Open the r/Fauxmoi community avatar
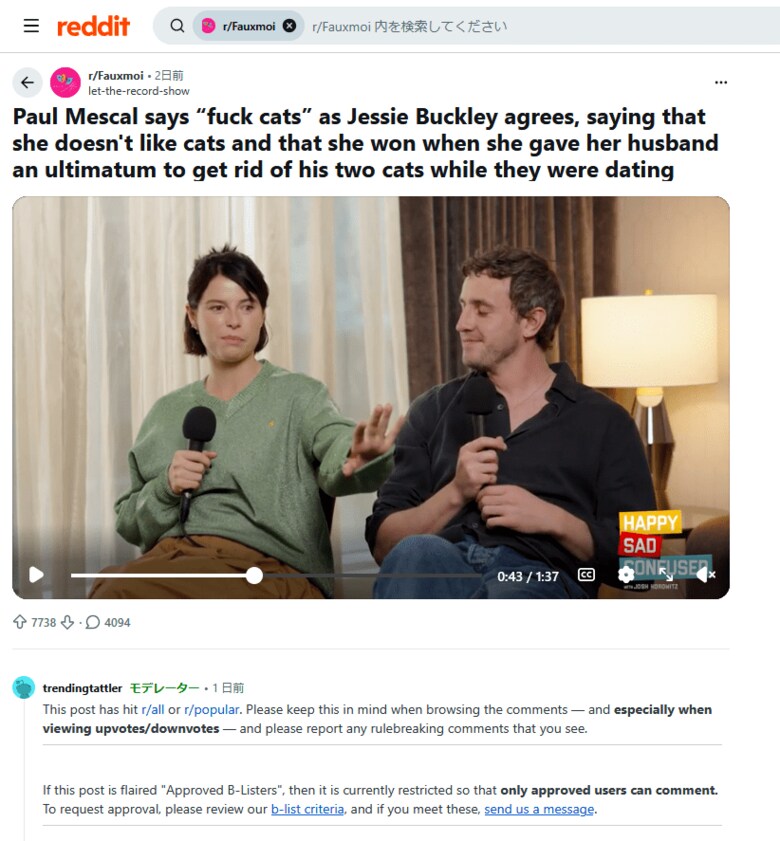 [x=65, y=82]
